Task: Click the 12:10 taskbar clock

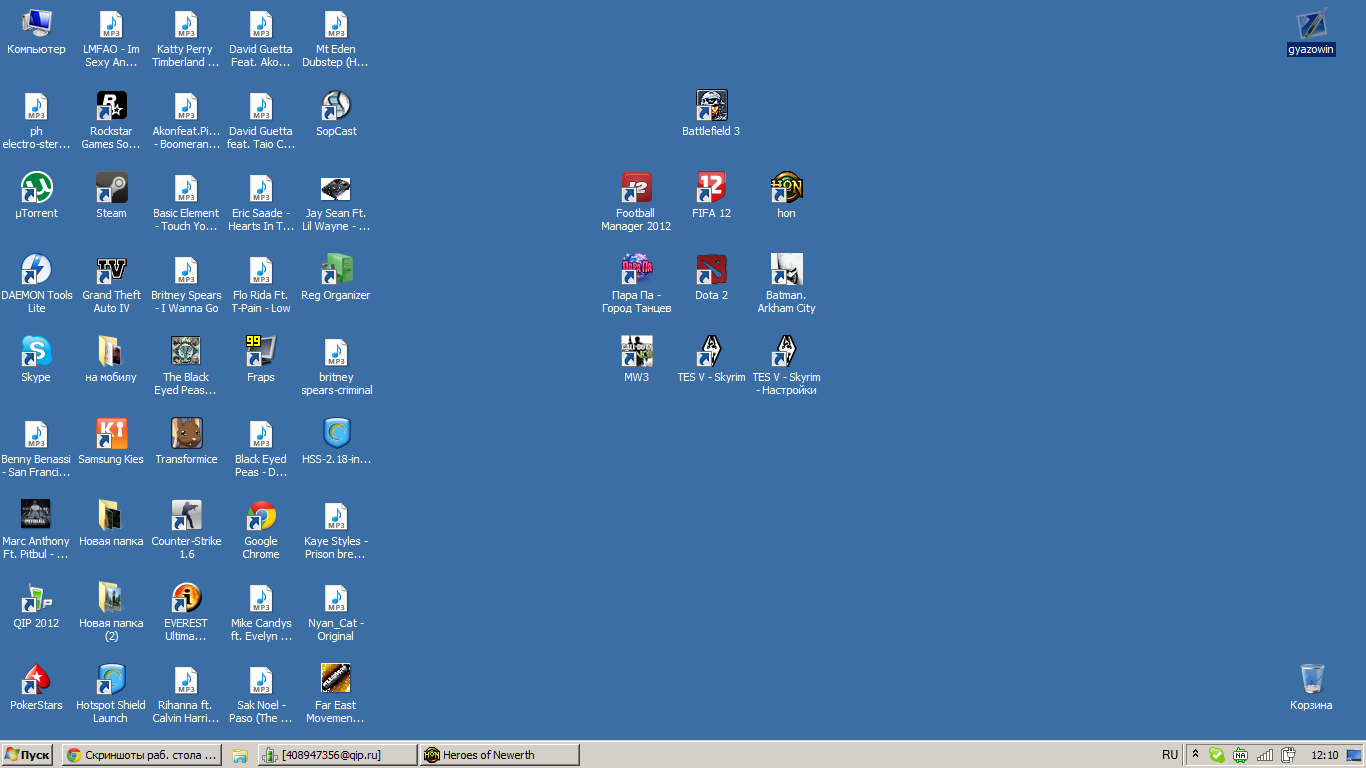Action: click(x=1324, y=755)
